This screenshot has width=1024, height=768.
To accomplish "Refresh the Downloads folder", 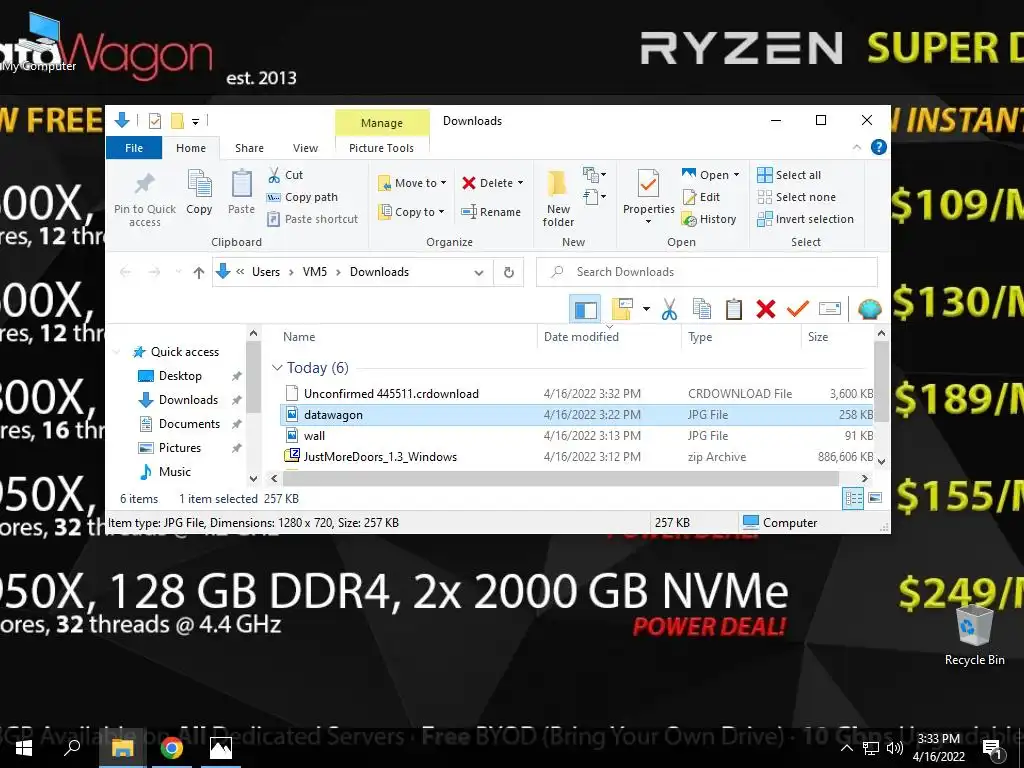I will (509, 272).
